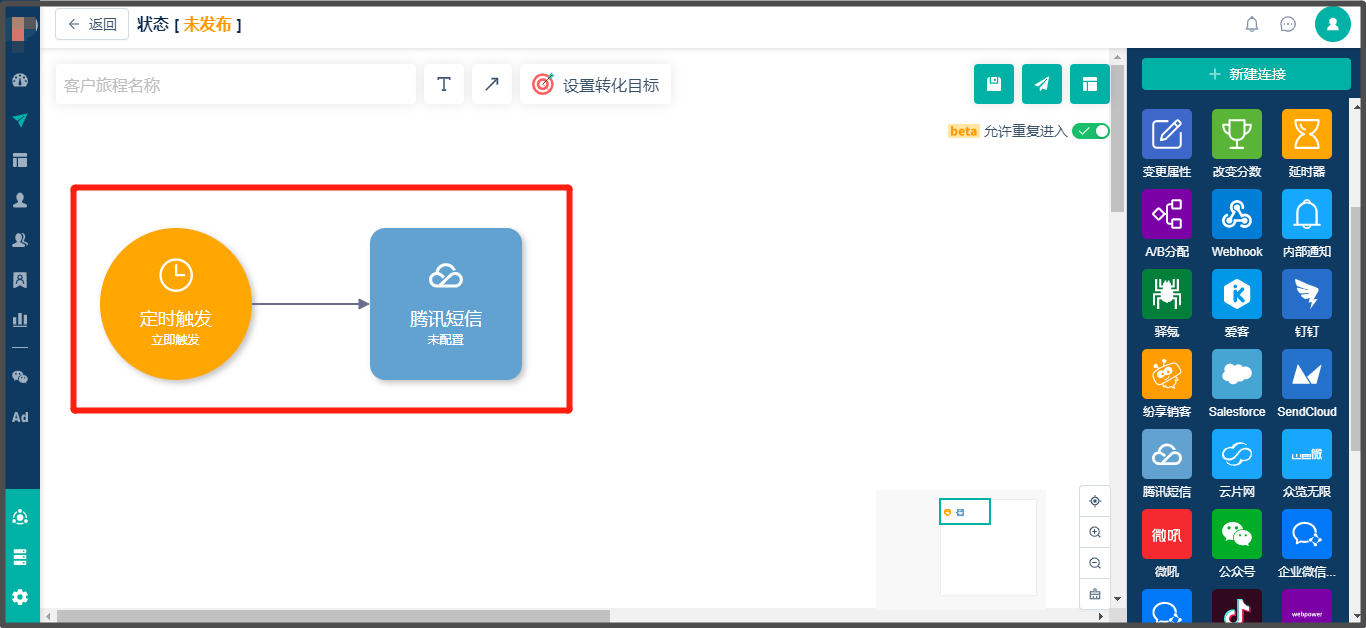Click the 定时触发 trigger node
The image size is (1366, 628).
[x=176, y=304]
